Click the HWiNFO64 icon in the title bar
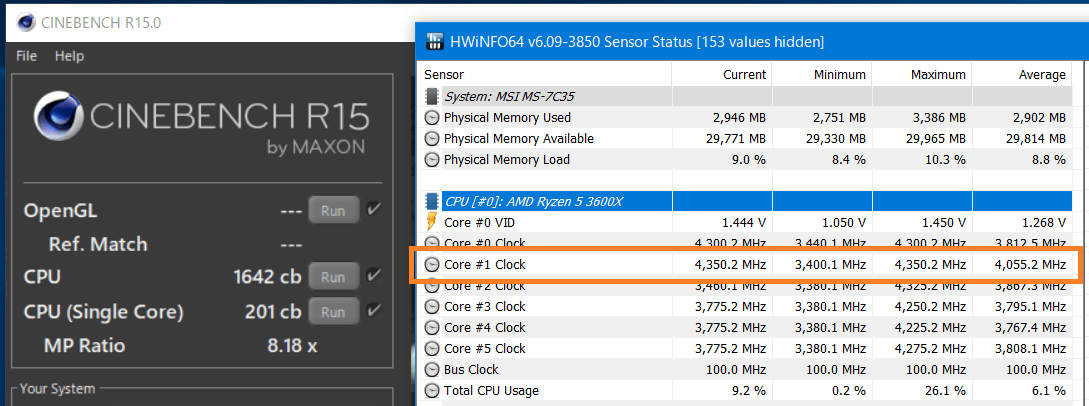This screenshot has height=406, width=1089. click(x=435, y=42)
